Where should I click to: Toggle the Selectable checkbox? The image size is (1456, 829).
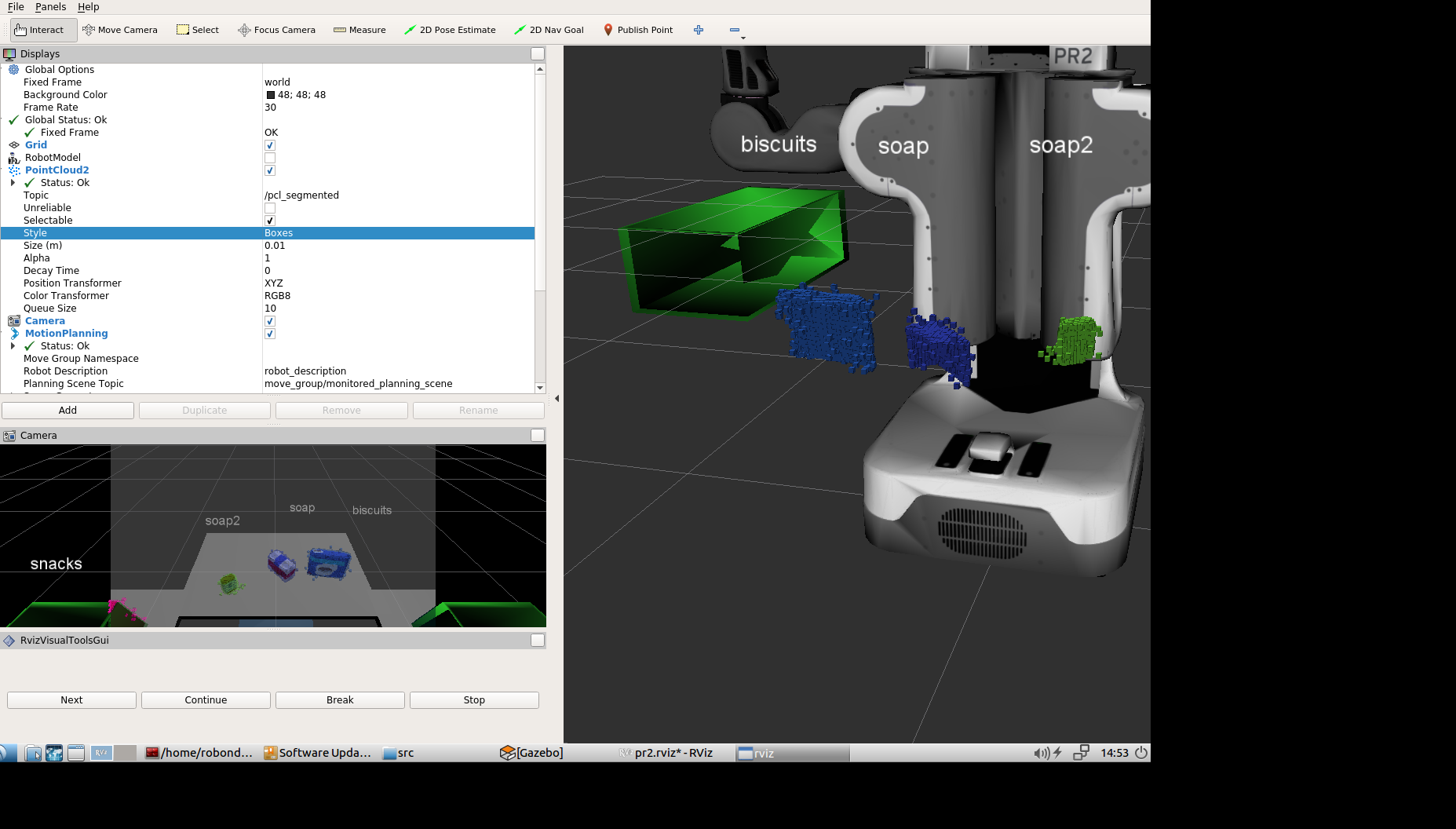(270, 221)
